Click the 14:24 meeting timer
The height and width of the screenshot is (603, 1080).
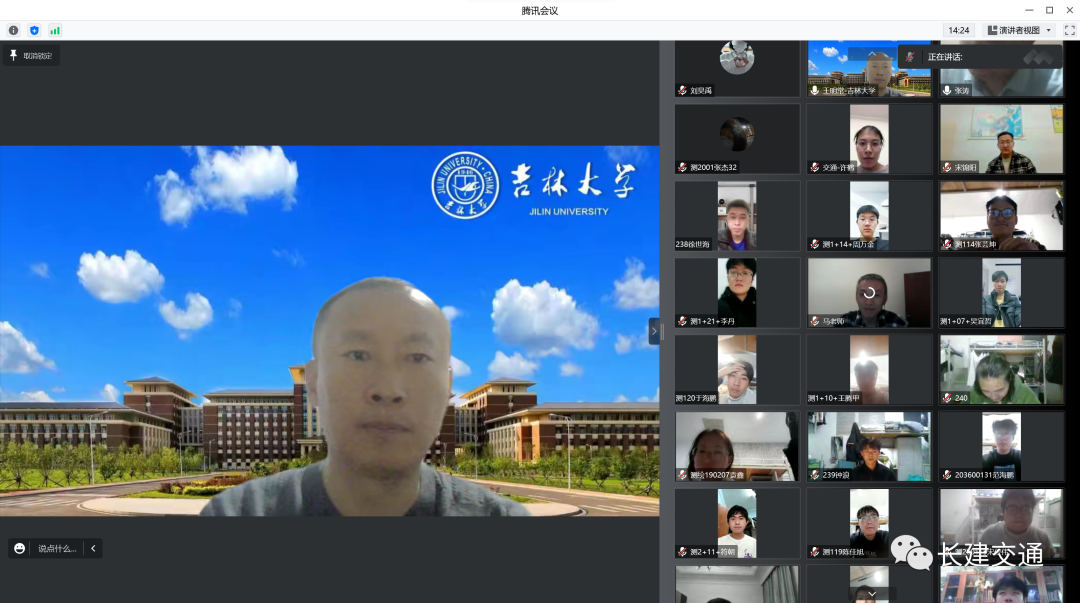pyautogui.click(x=958, y=30)
